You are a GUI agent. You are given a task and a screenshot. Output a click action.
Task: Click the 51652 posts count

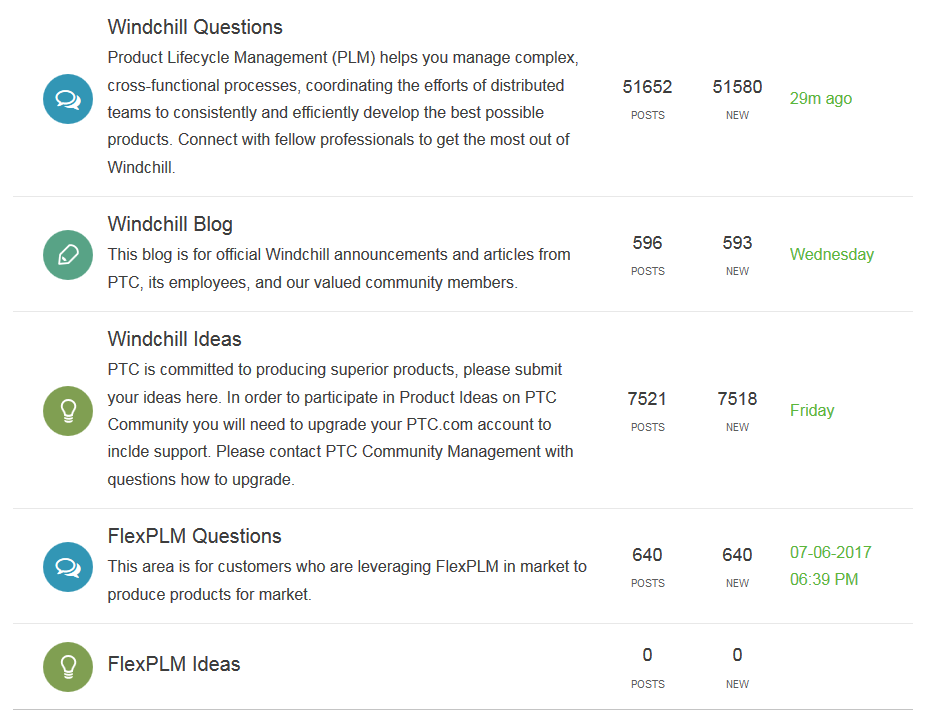click(647, 87)
